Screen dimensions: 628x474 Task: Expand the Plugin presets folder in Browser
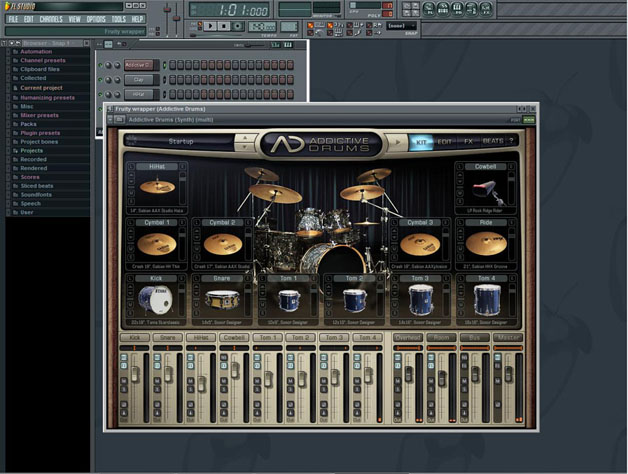point(40,133)
